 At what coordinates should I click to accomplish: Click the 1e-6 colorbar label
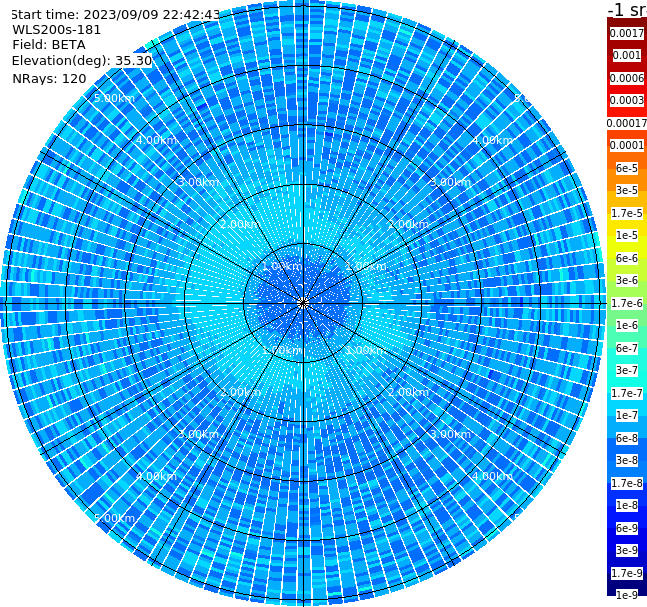point(627,326)
